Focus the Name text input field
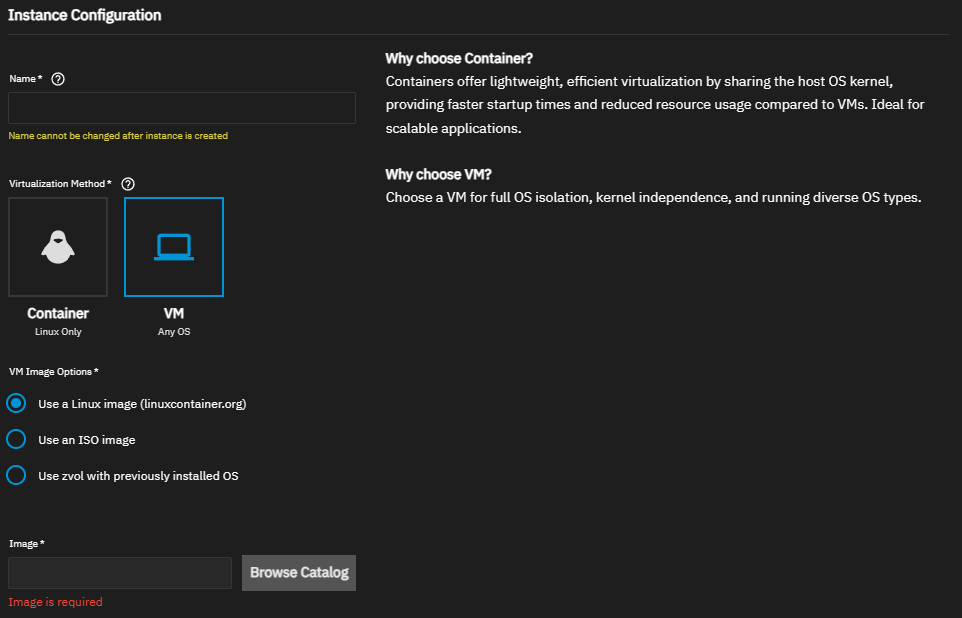The width and height of the screenshot is (962, 618). [182, 108]
